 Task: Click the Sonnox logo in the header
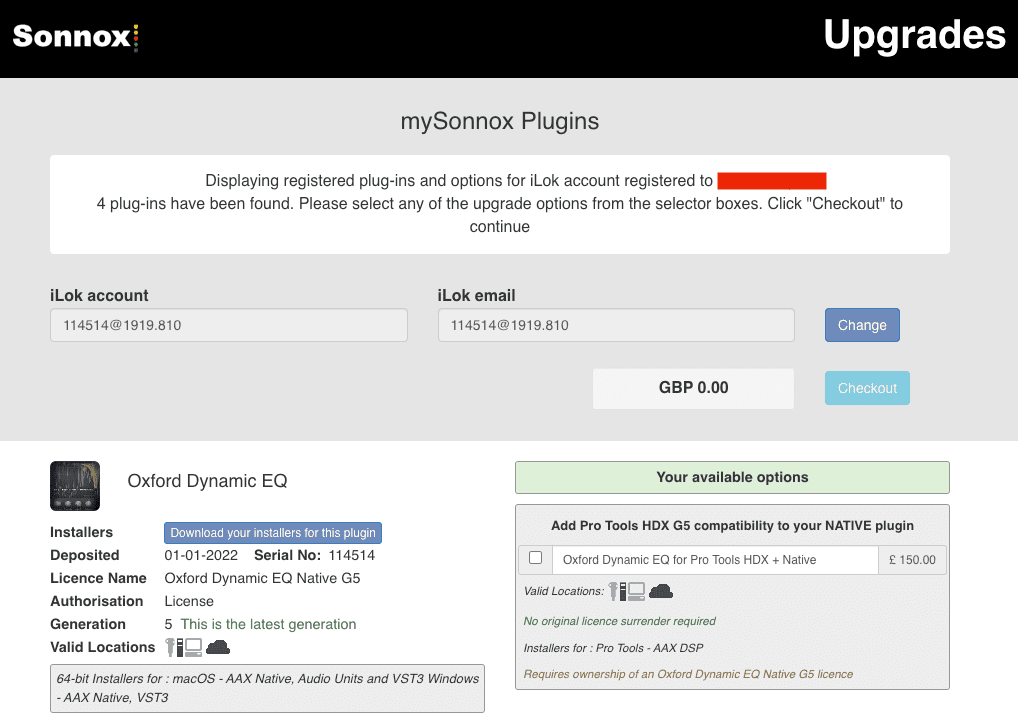point(76,36)
